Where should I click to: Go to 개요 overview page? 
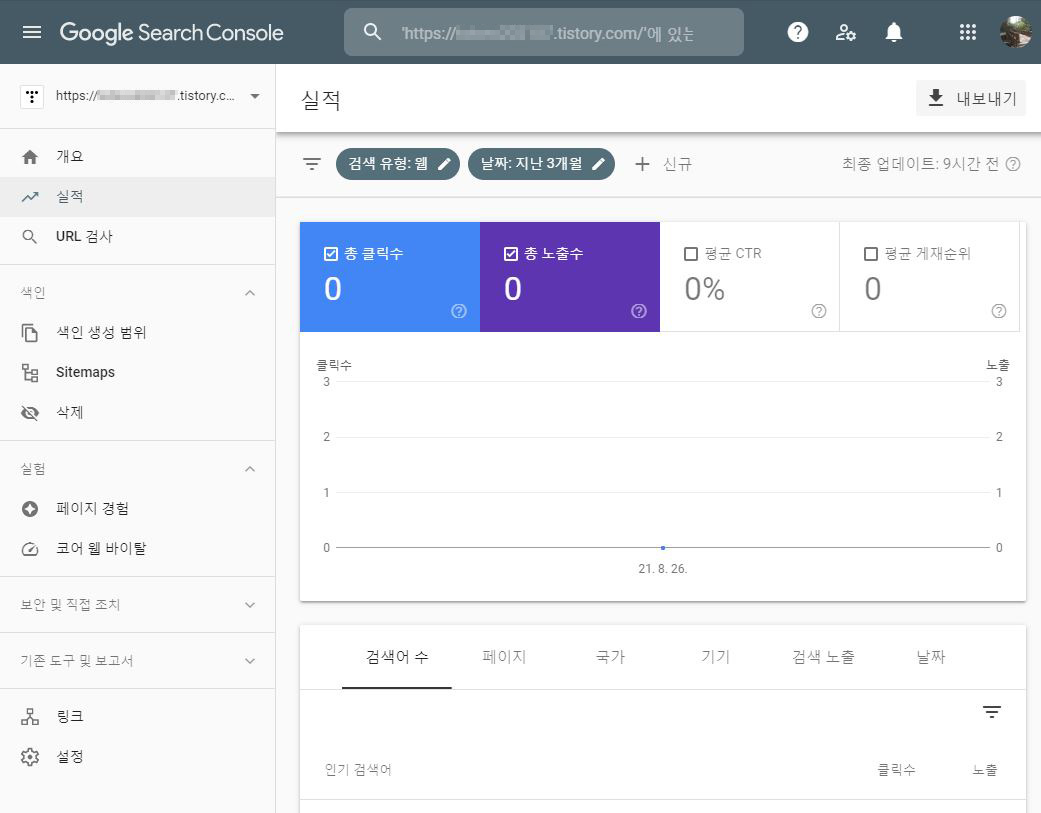137,157
